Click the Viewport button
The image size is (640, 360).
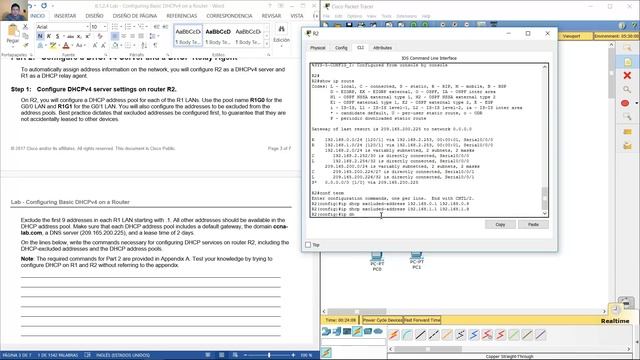click(571, 36)
